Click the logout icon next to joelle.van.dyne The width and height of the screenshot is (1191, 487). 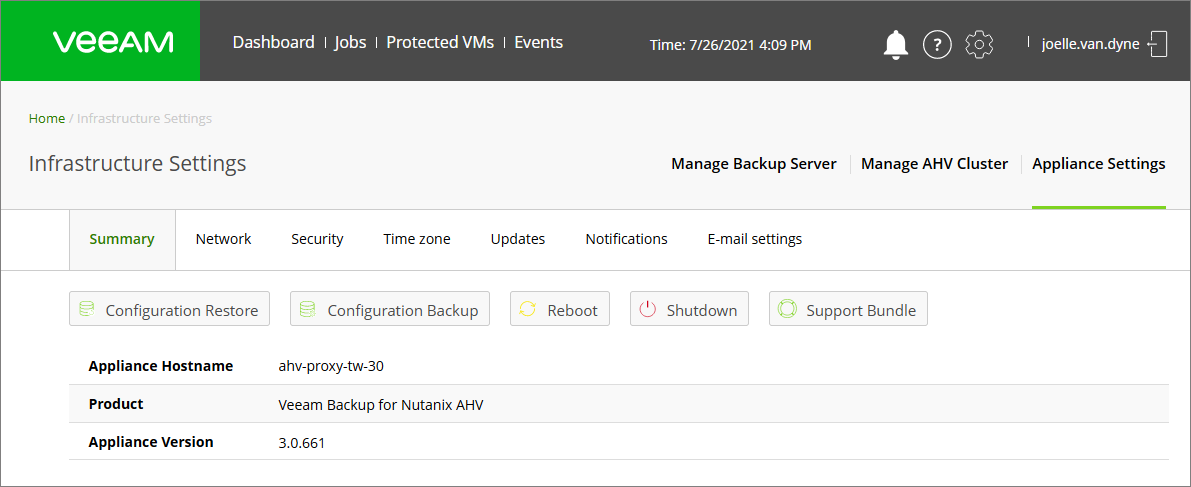point(1157,44)
